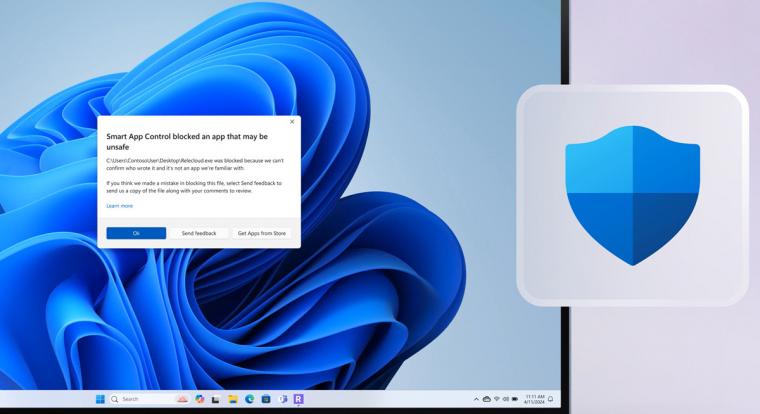The height and width of the screenshot is (414, 760).
Task: Open Wi-Fi network tray icon
Action: click(x=497, y=399)
